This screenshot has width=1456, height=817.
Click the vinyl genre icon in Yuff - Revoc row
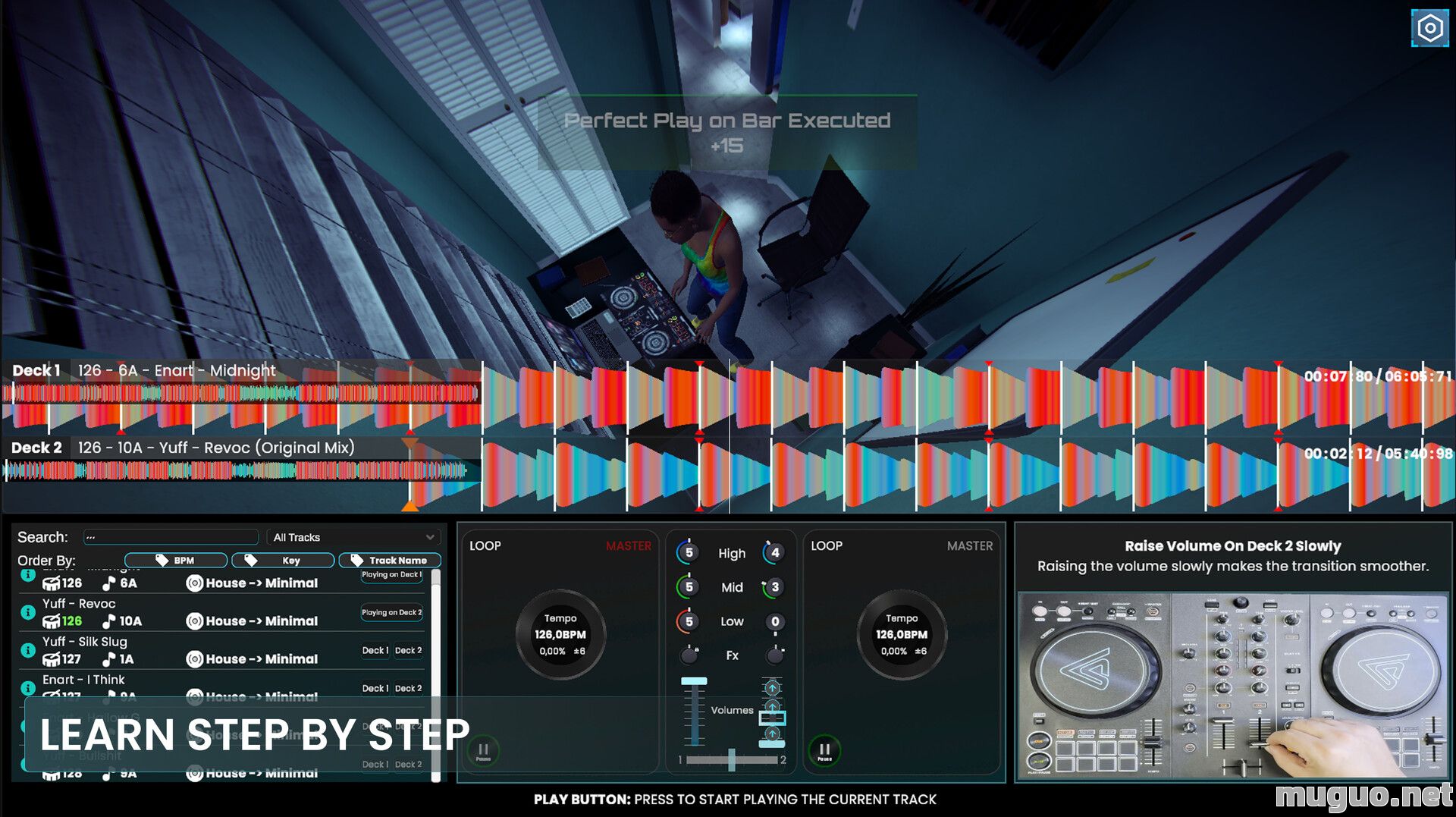(x=194, y=621)
